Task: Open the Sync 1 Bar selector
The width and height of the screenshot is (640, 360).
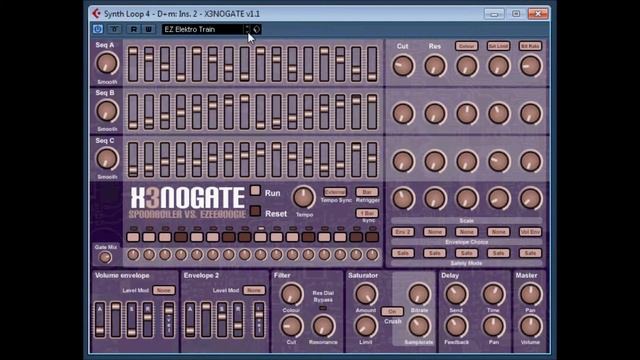Action: 367,213
